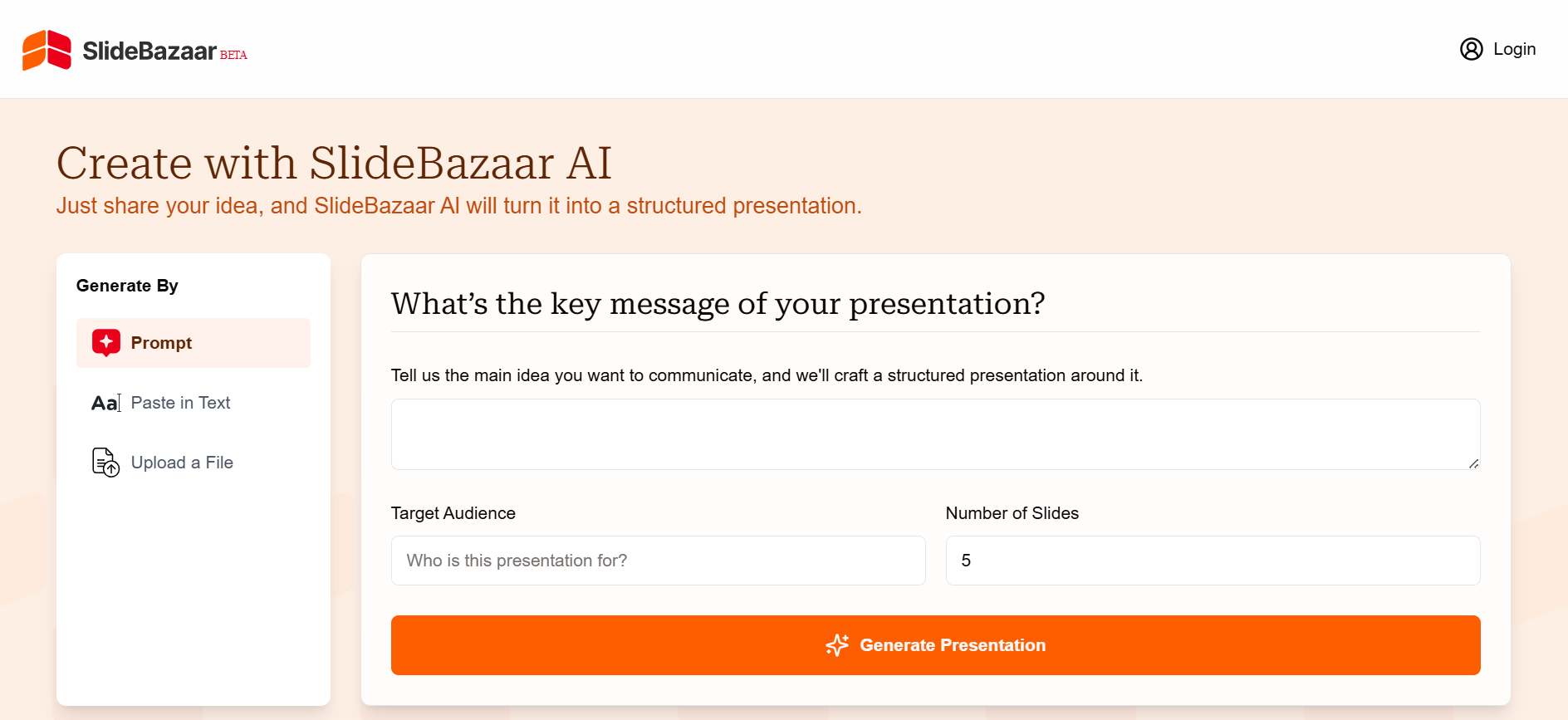Click the sparkle icon inside Generate Presentation button

pyautogui.click(x=838, y=645)
